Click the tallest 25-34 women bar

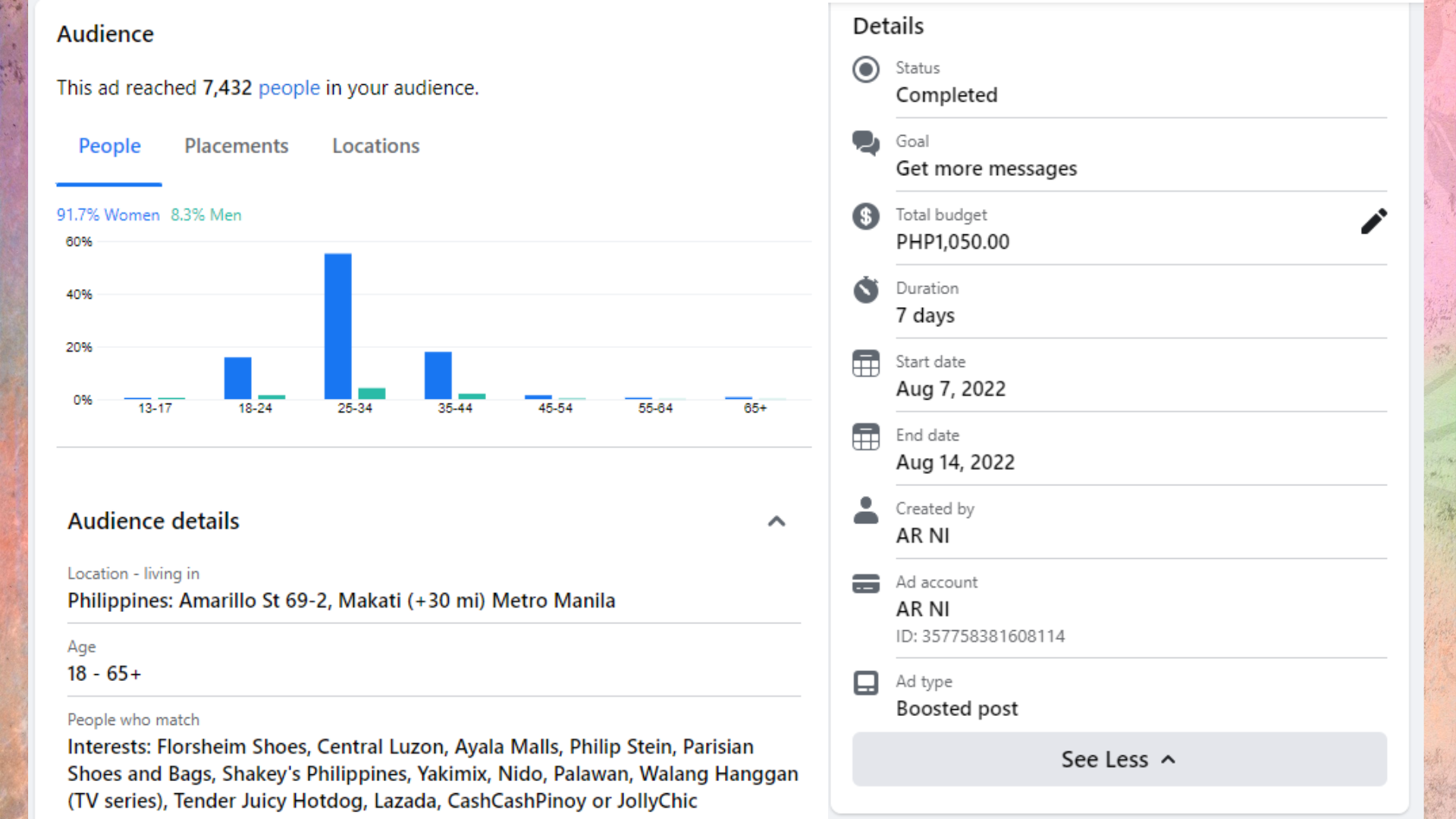click(x=337, y=326)
